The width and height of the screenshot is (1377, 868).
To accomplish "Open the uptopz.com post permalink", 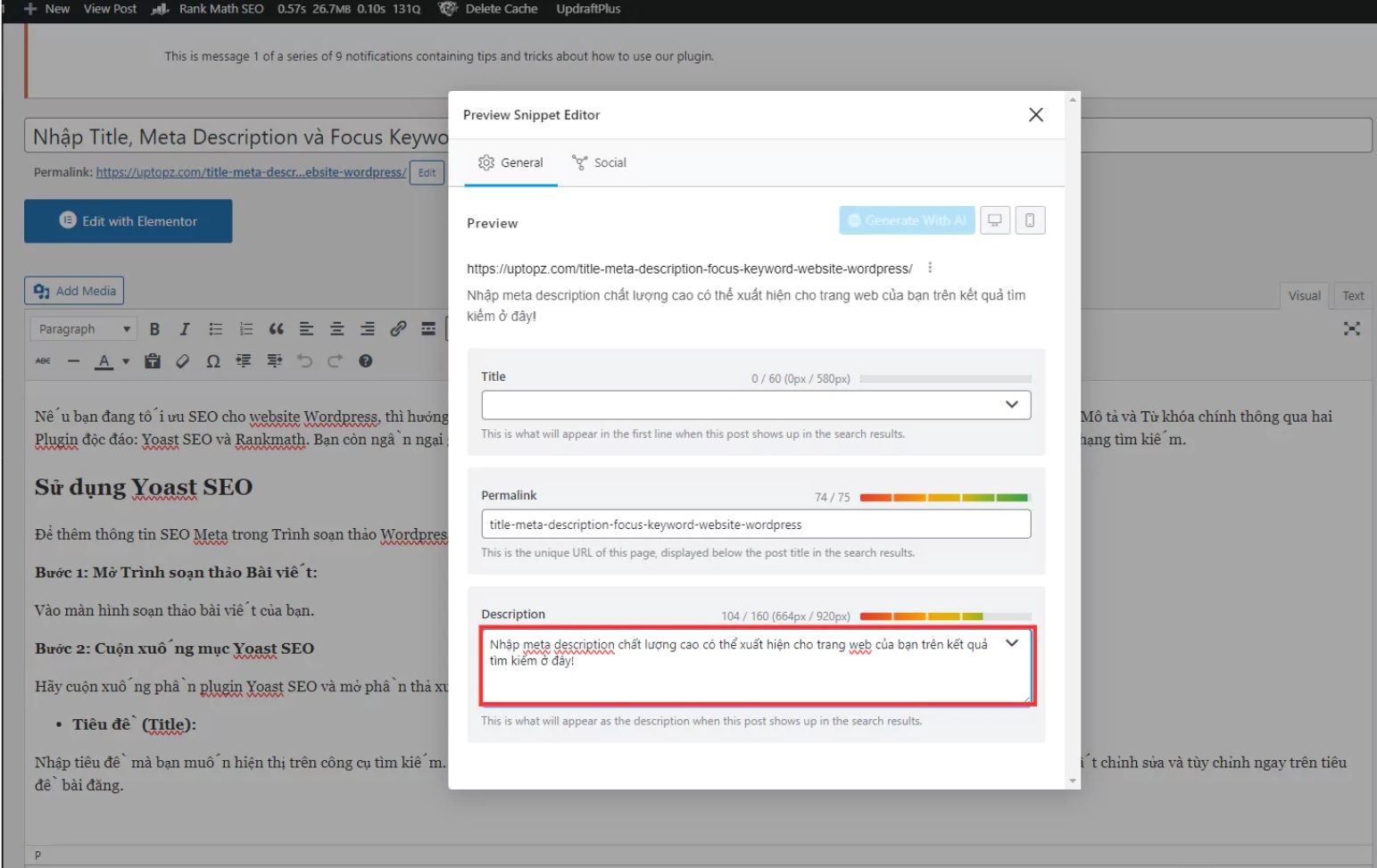I will click(251, 172).
